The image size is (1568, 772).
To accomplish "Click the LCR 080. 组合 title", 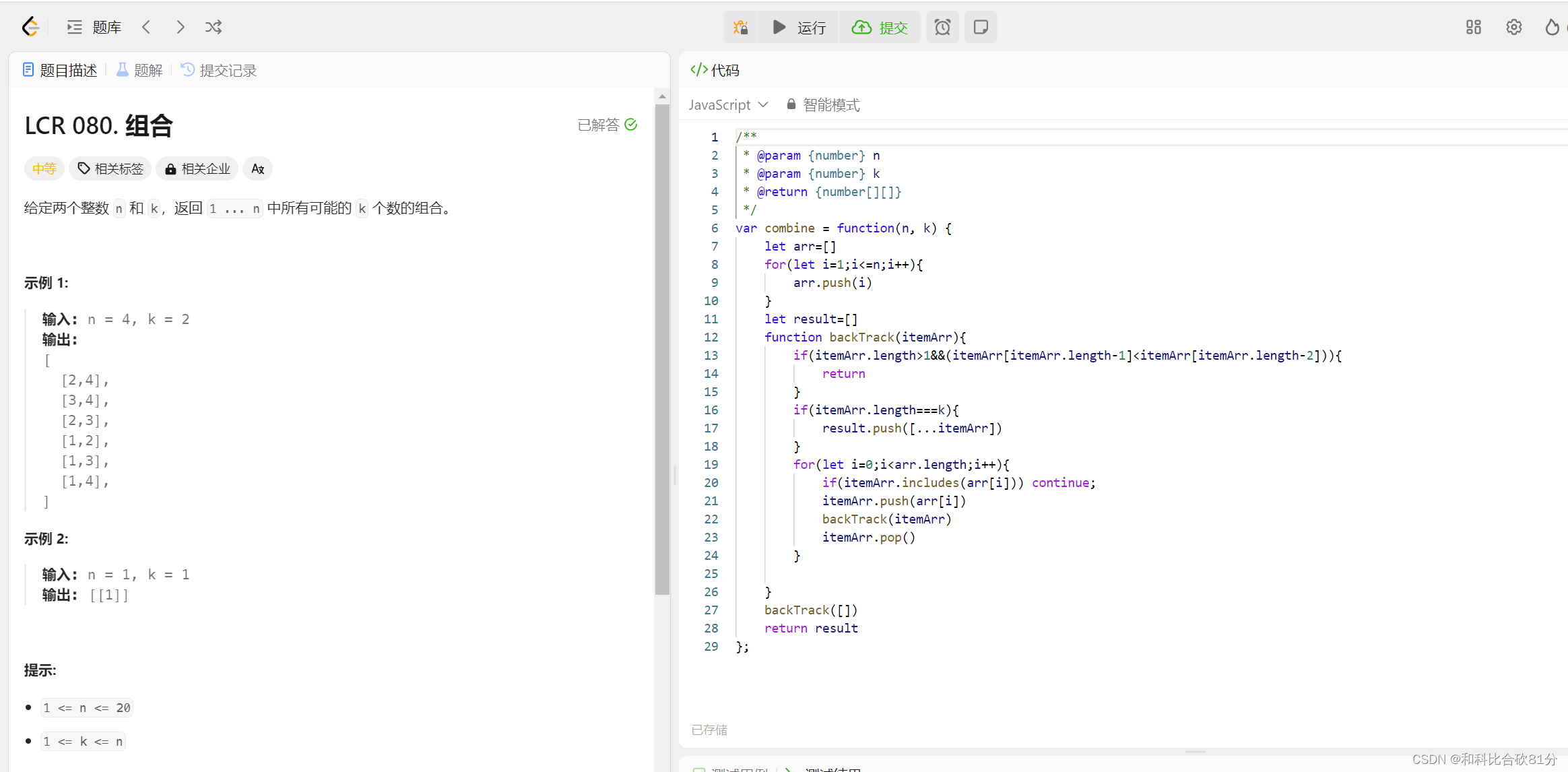I will [99, 125].
